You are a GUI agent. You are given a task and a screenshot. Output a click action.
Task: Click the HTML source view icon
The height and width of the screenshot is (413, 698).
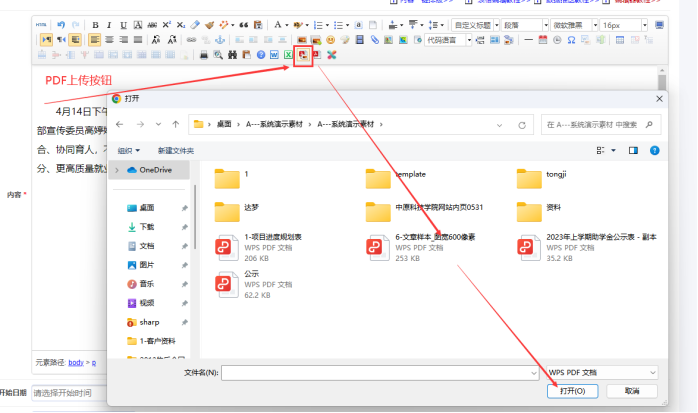[x=42, y=25]
